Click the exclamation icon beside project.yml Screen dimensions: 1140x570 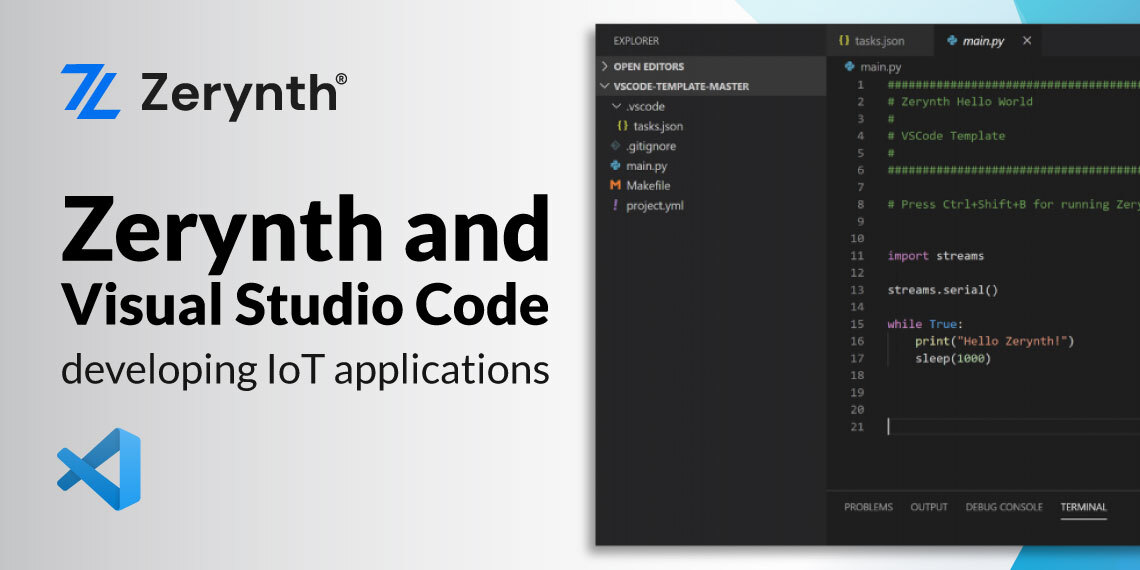617,205
